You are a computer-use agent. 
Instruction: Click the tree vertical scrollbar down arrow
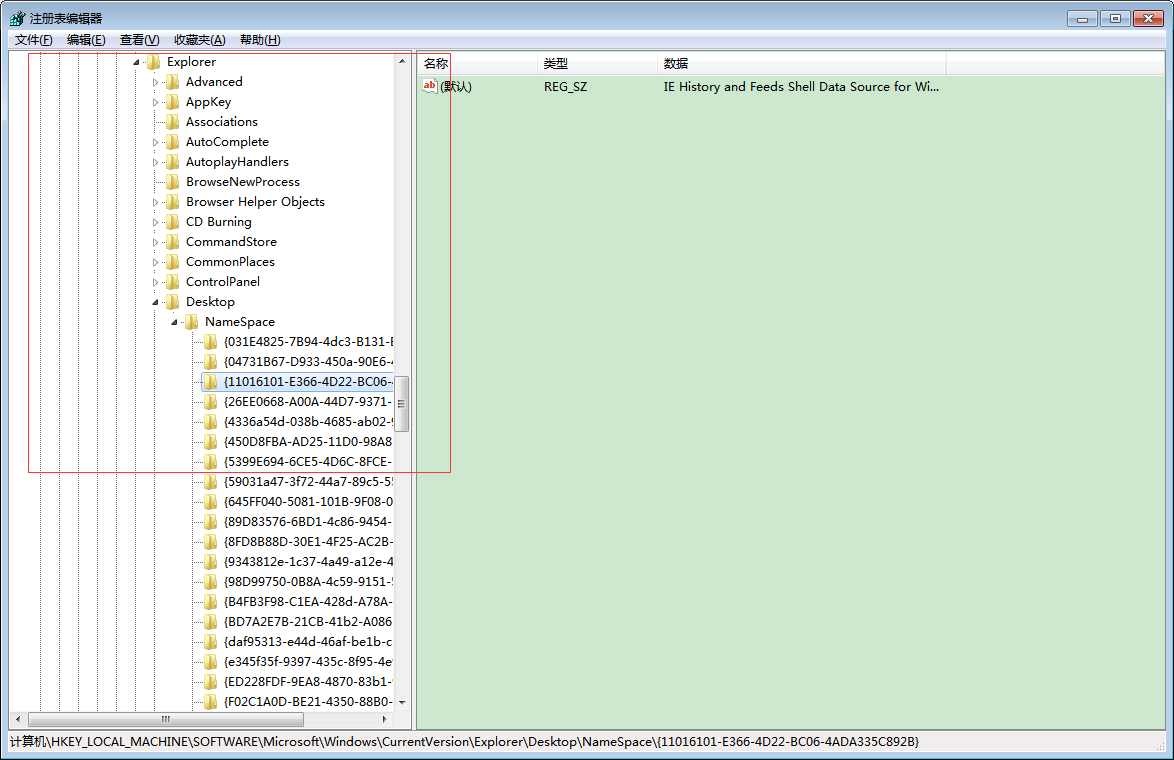click(402, 702)
